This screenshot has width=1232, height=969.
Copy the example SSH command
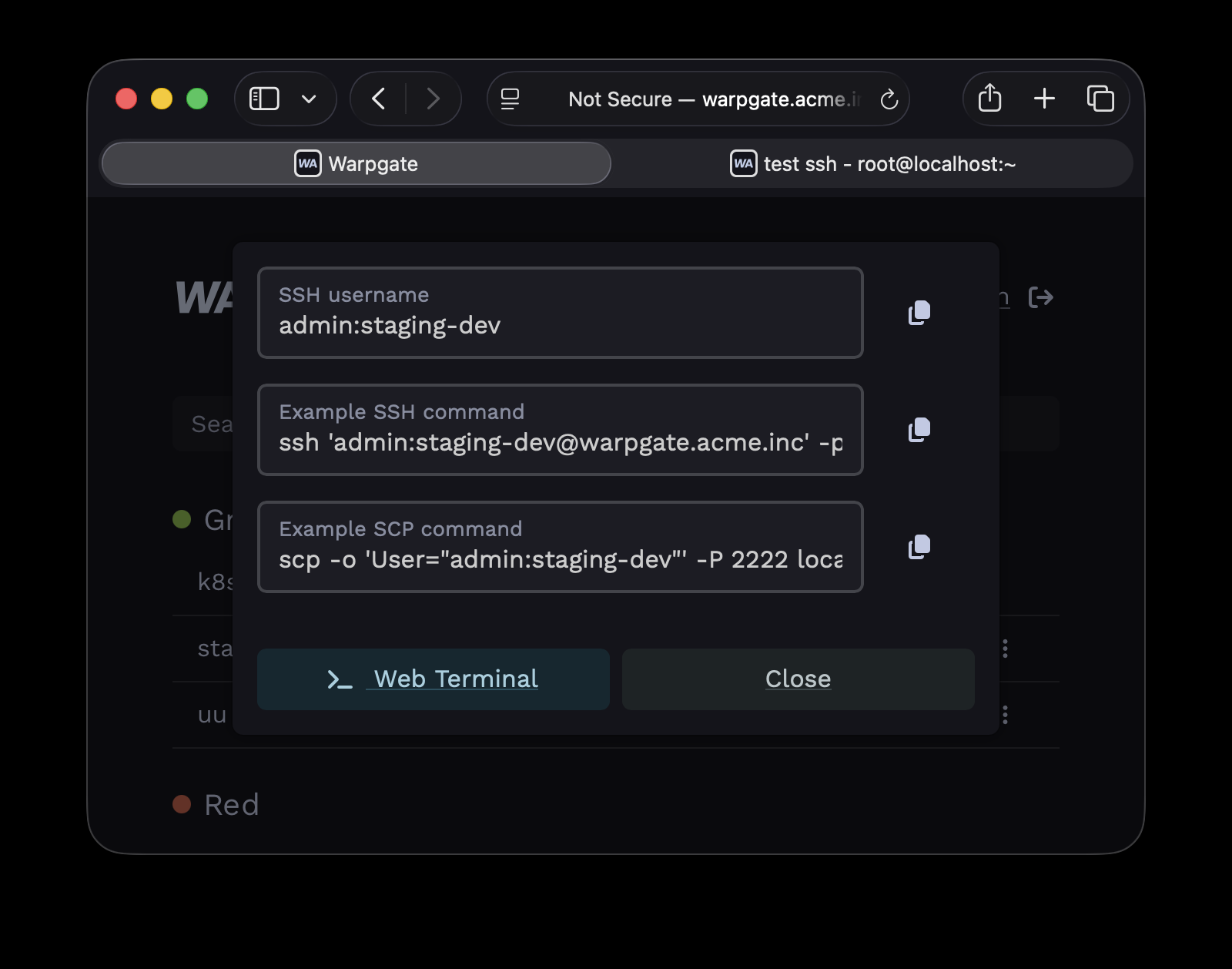pyautogui.click(x=919, y=430)
